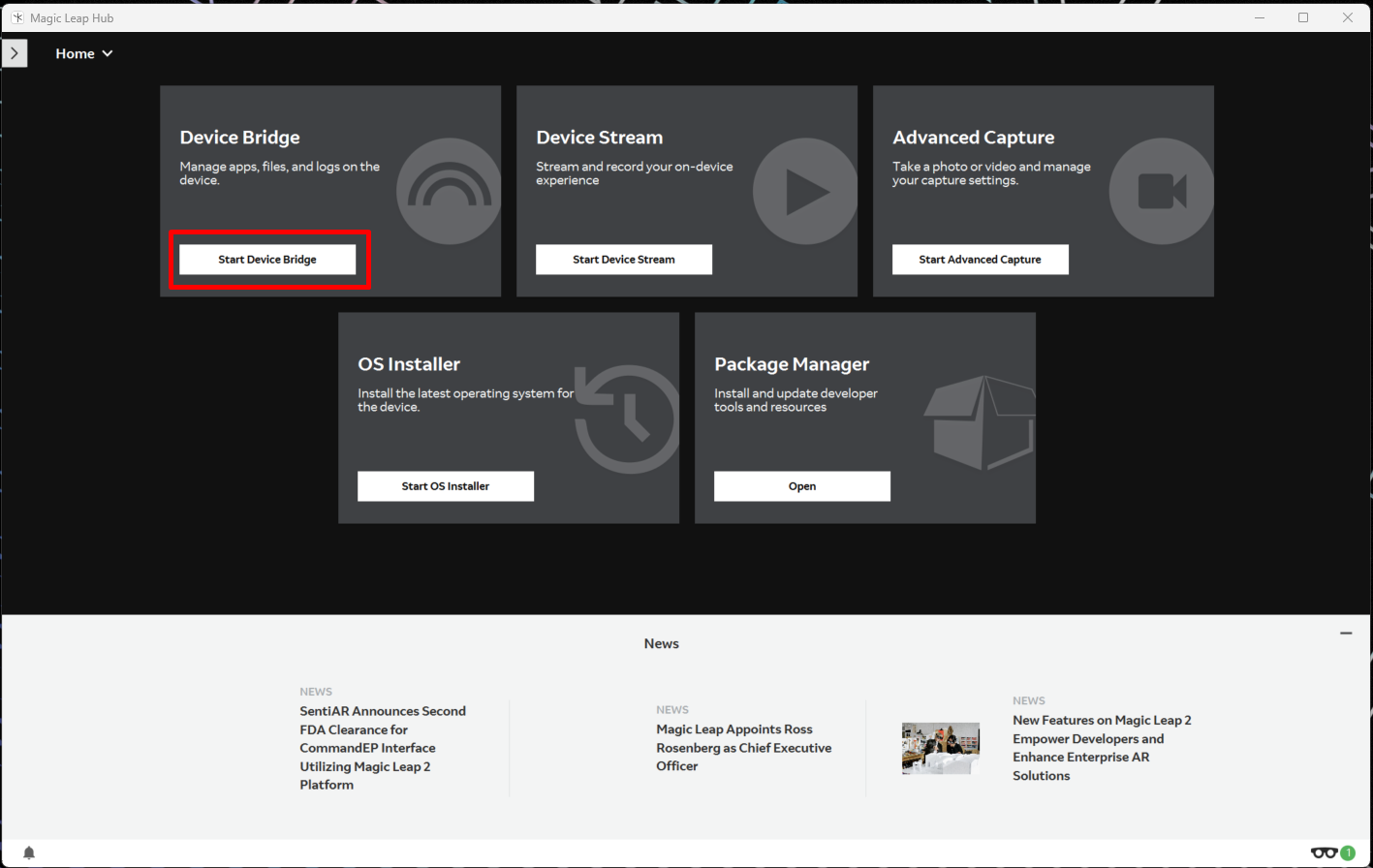
Task: Click the Device Bridge card title
Action: tap(239, 138)
